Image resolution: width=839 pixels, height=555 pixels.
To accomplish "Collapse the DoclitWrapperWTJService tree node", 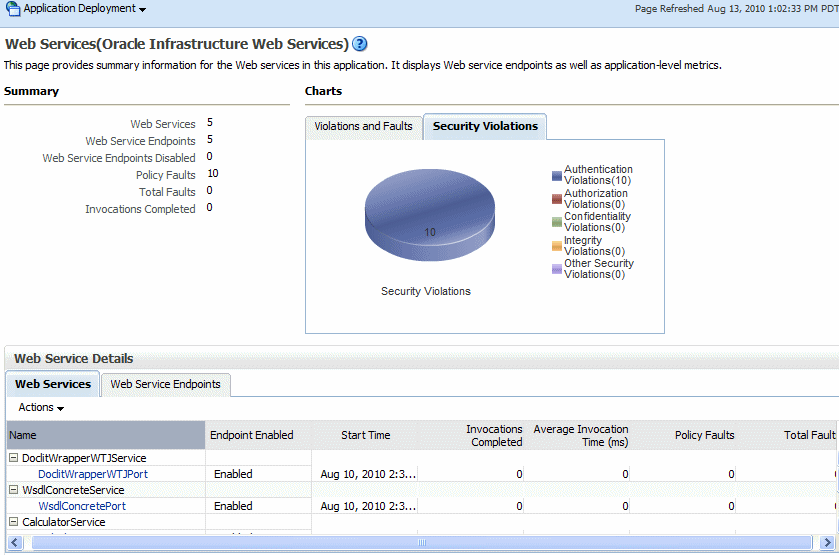I will [x=13, y=458].
